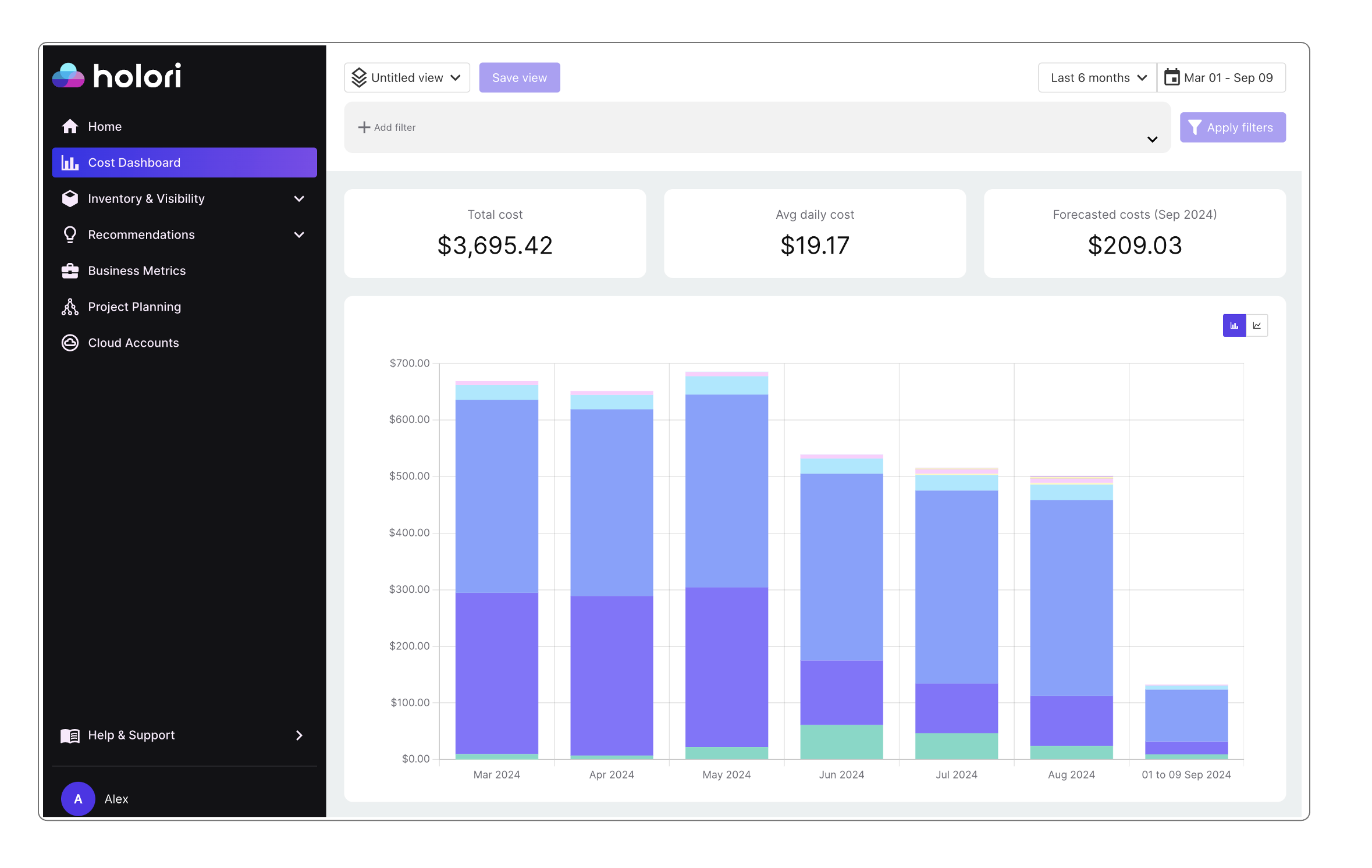Click the Business Metrics briefcase icon
Viewport: 1372px width, 868px height.
[70, 271]
